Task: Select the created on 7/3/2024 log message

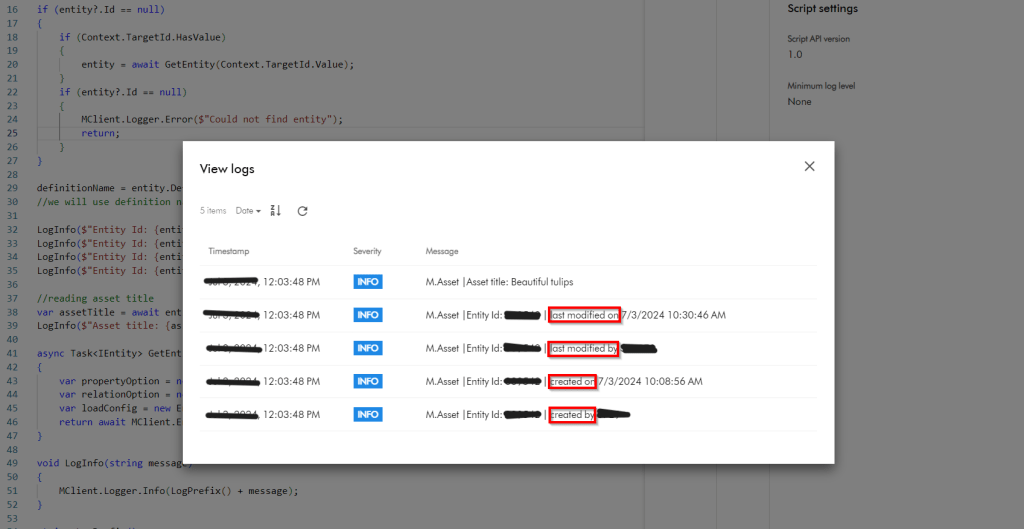Action: pos(573,381)
